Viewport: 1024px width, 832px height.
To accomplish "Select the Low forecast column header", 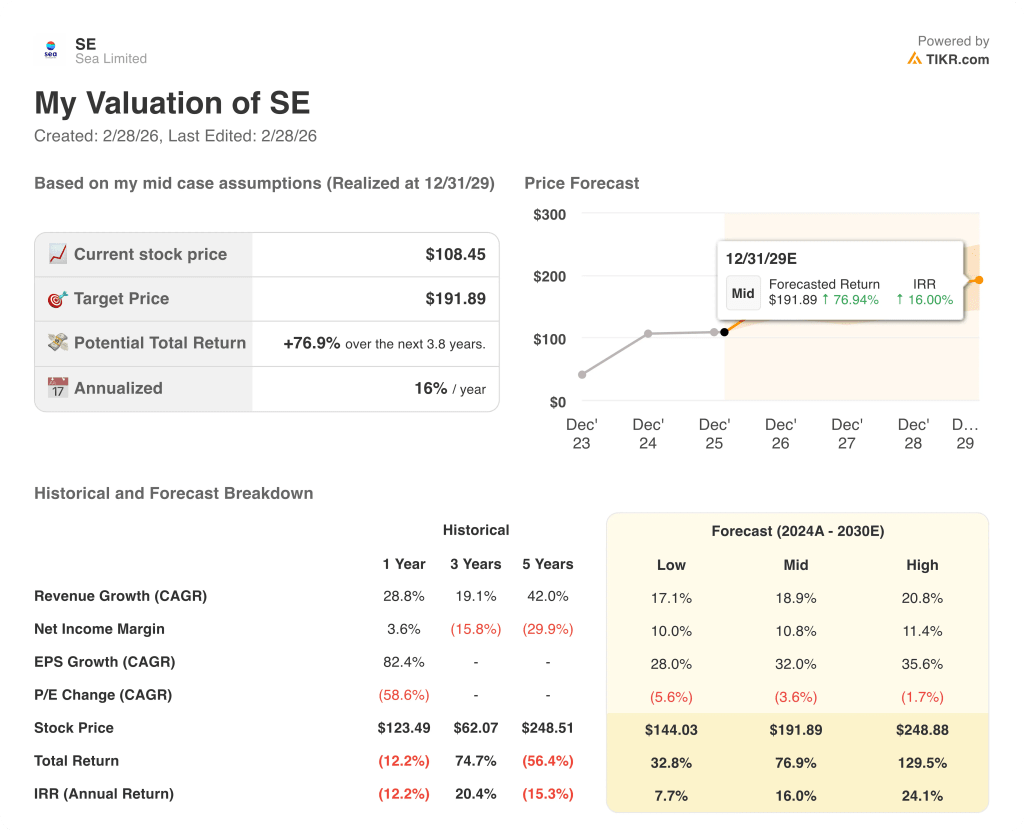I will (671, 565).
